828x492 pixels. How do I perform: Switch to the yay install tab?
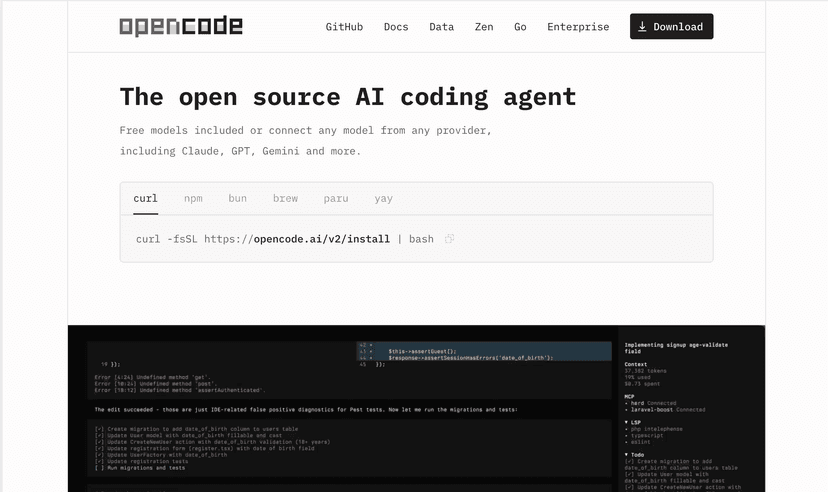coord(383,198)
